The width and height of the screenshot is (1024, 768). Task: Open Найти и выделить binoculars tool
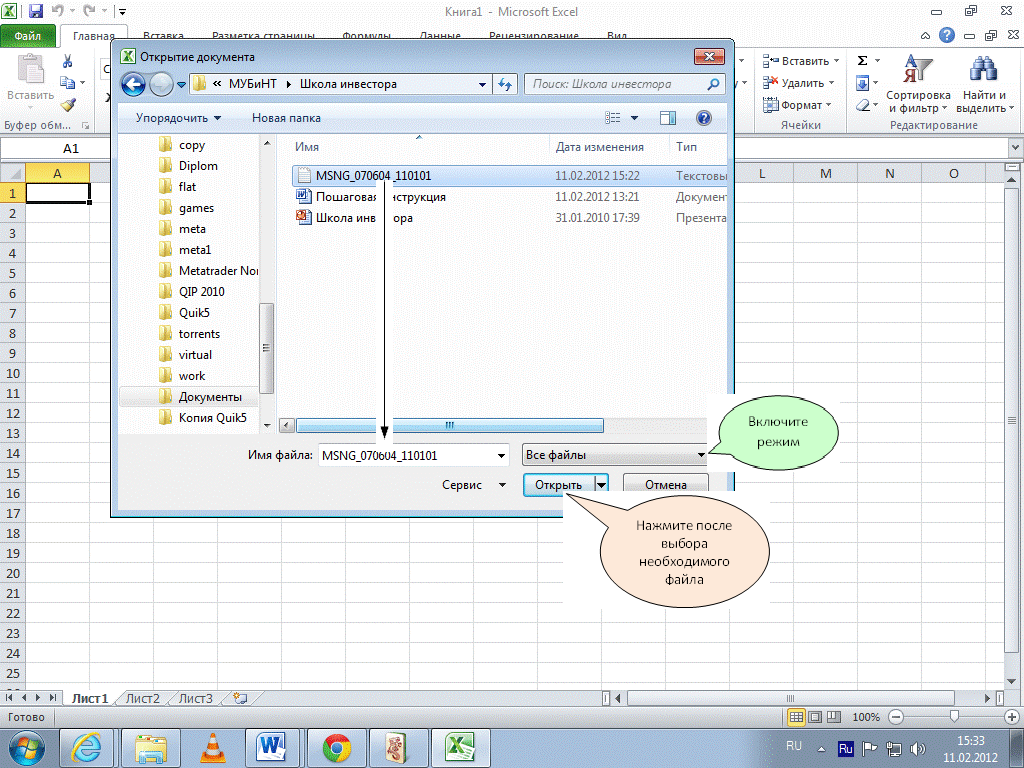983,84
